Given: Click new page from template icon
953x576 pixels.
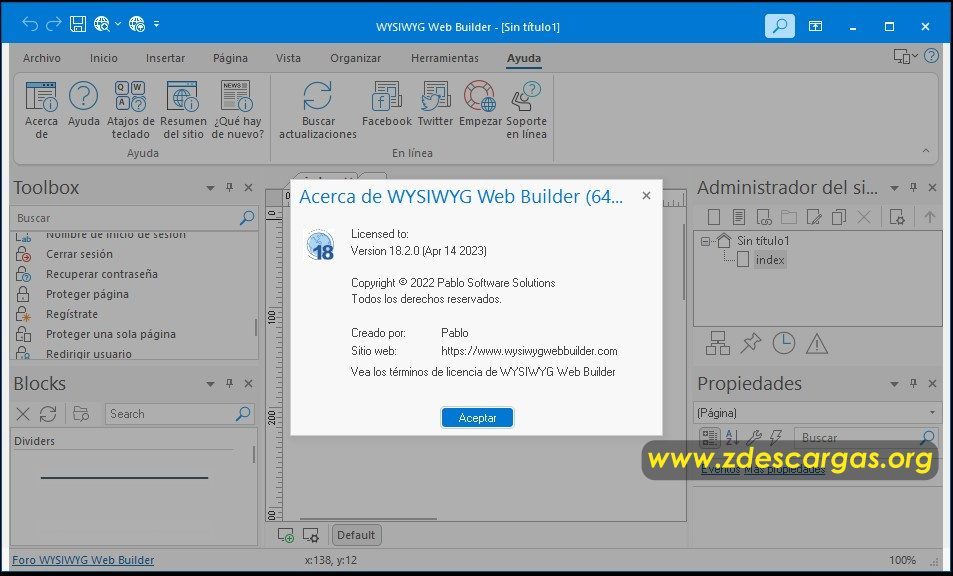Looking at the screenshot, I should coord(738,217).
